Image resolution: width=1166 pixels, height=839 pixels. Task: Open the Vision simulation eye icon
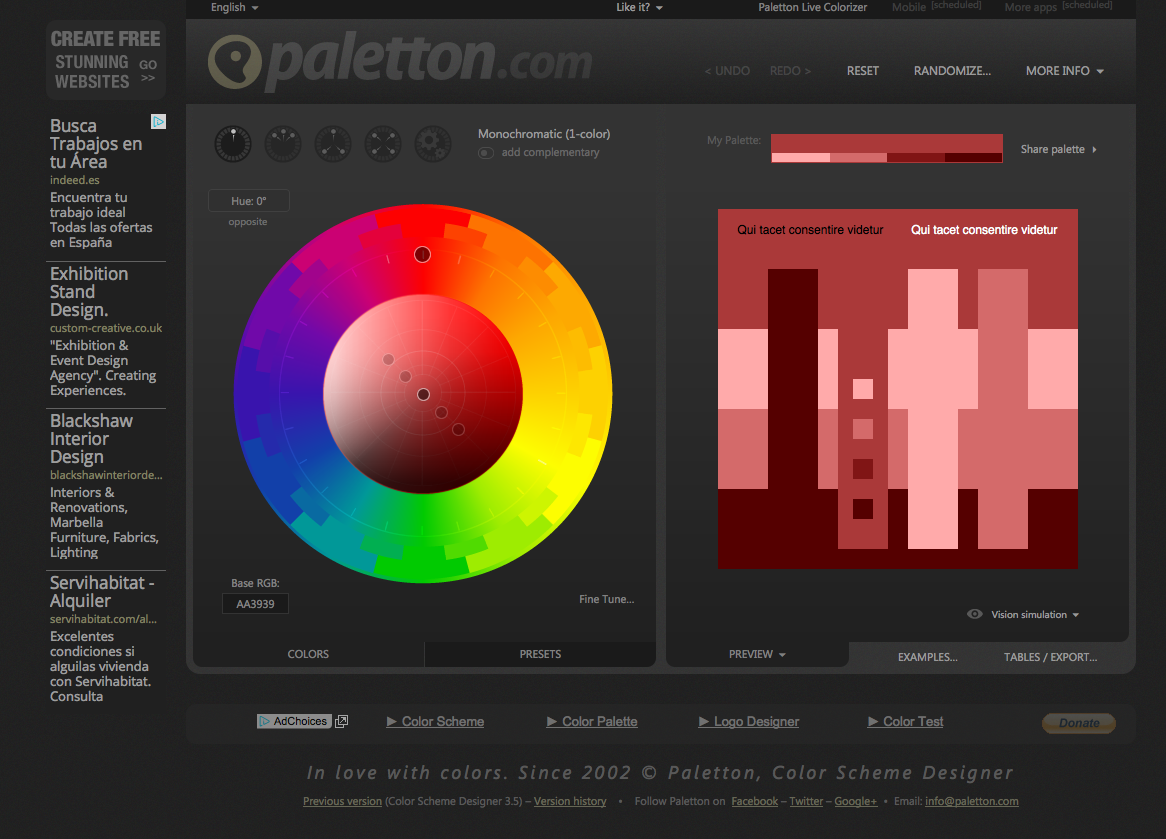pos(974,614)
